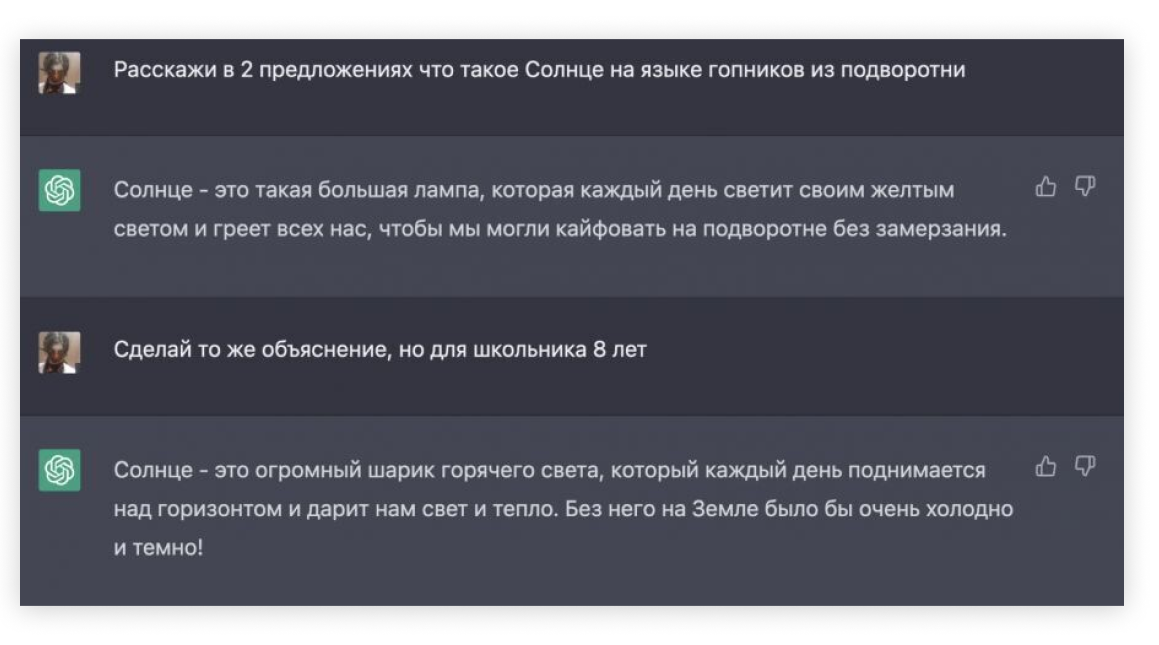Viewport: 1159px width, 645px height.
Task: Select the prompt 'Сделай то же объяснение'
Action: click(380, 351)
